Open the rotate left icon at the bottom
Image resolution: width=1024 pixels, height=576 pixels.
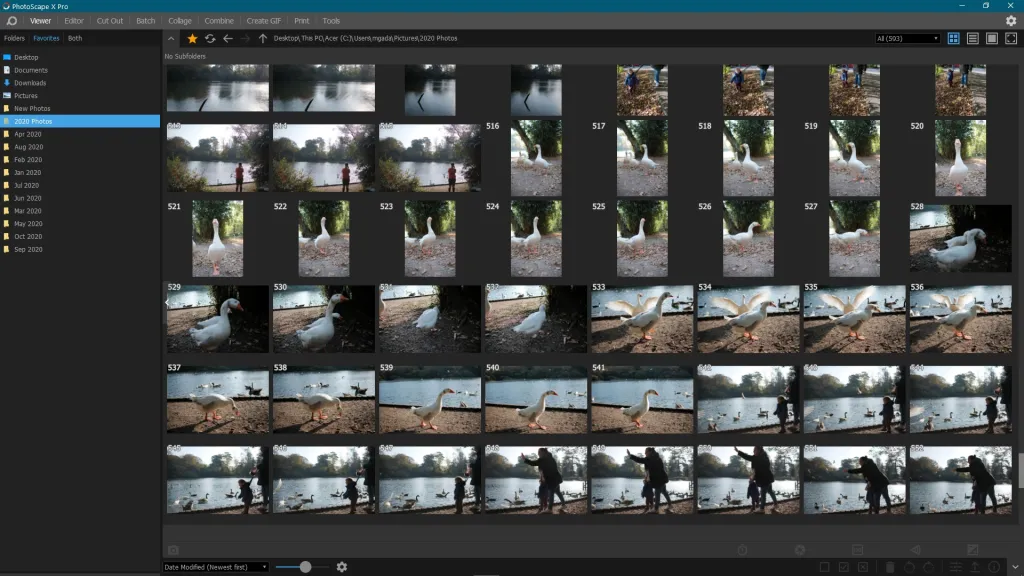click(x=909, y=566)
